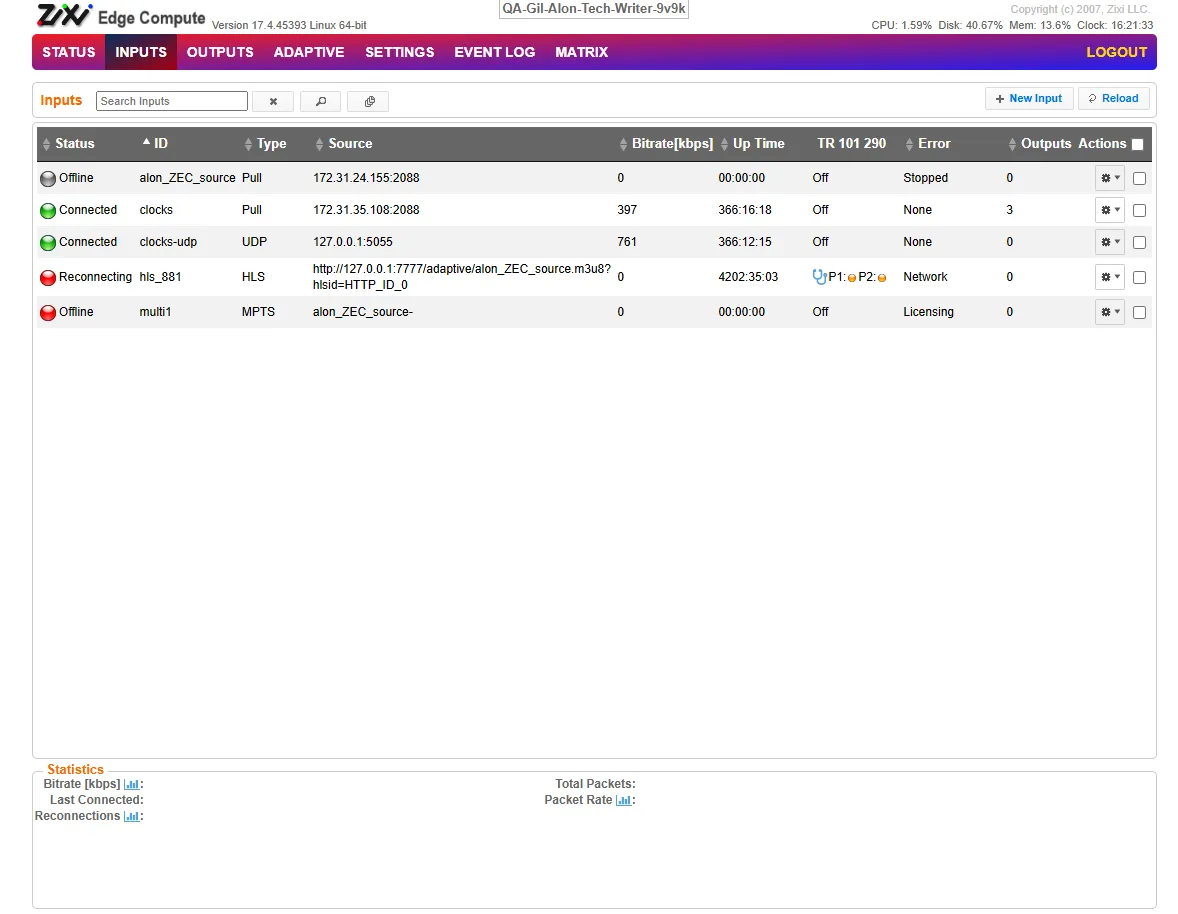The image size is (1178, 914).
Task: Click the copy icon beside search
Action: [368, 101]
